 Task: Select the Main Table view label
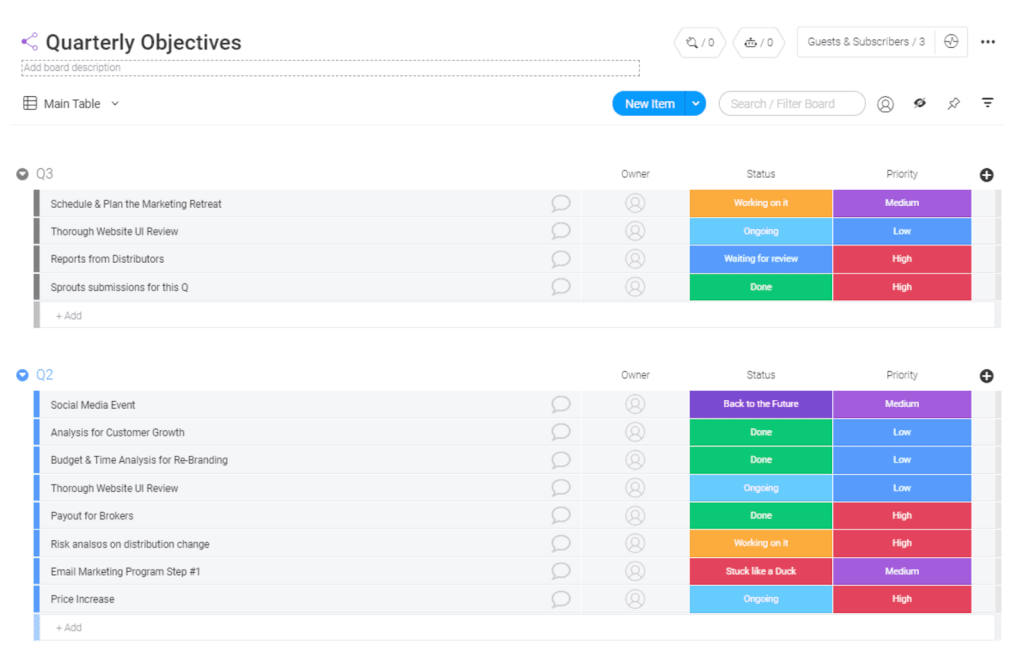pyautogui.click(x=72, y=103)
